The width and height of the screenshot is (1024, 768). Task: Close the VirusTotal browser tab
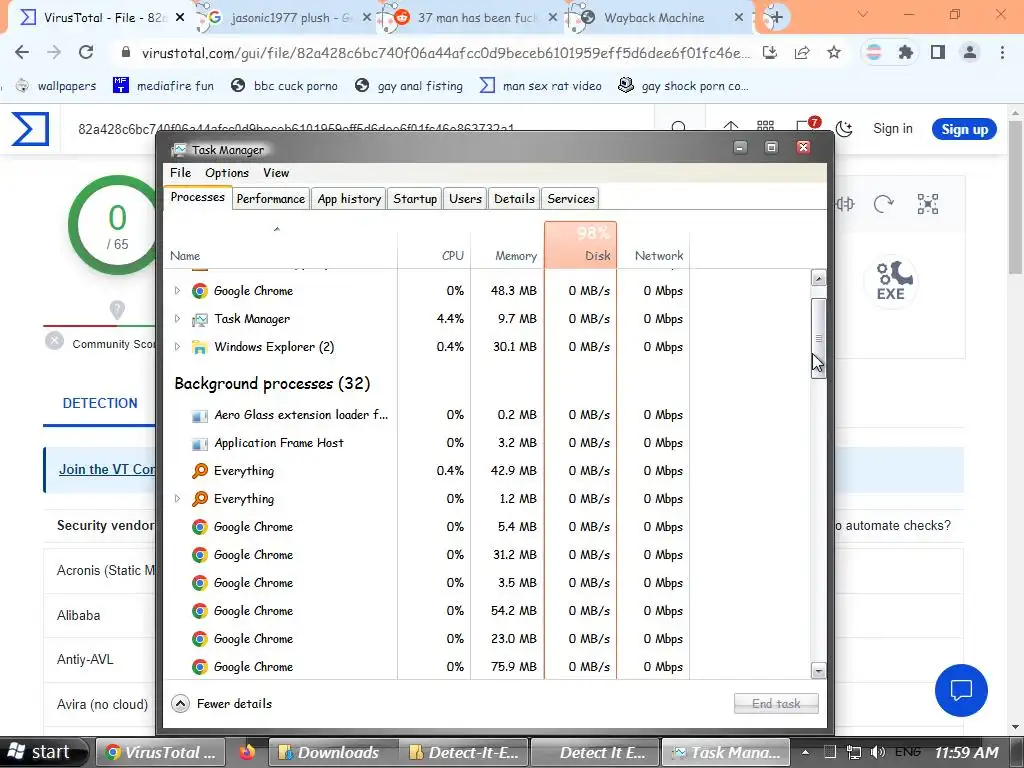click(180, 18)
